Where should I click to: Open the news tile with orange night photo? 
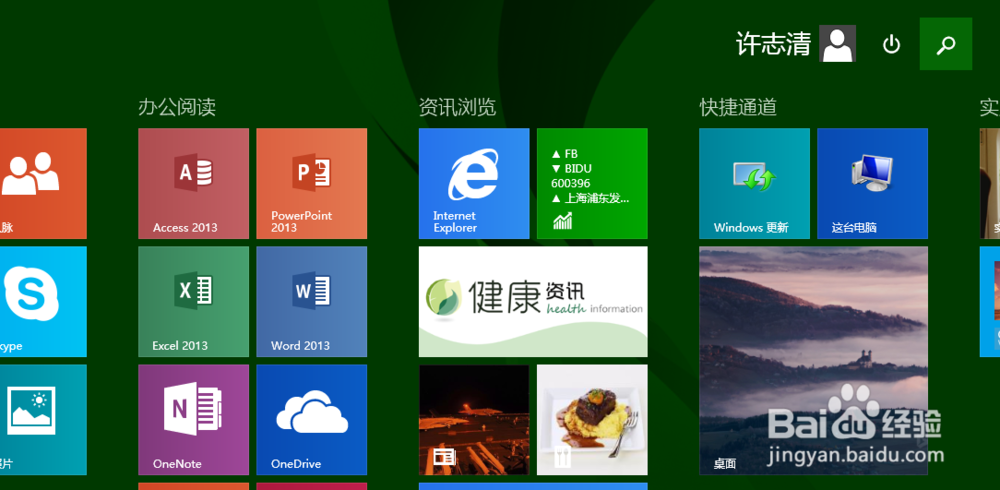pyautogui.click(x=474, y=419)
